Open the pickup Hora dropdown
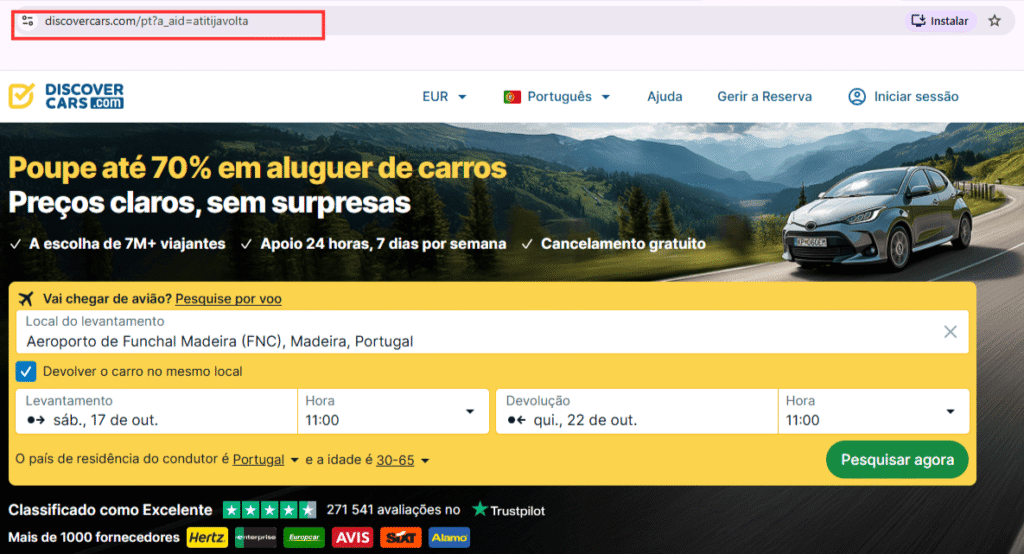Image resolution: width=1024 pixels, height=554 pixels. (x=393, y=411)
